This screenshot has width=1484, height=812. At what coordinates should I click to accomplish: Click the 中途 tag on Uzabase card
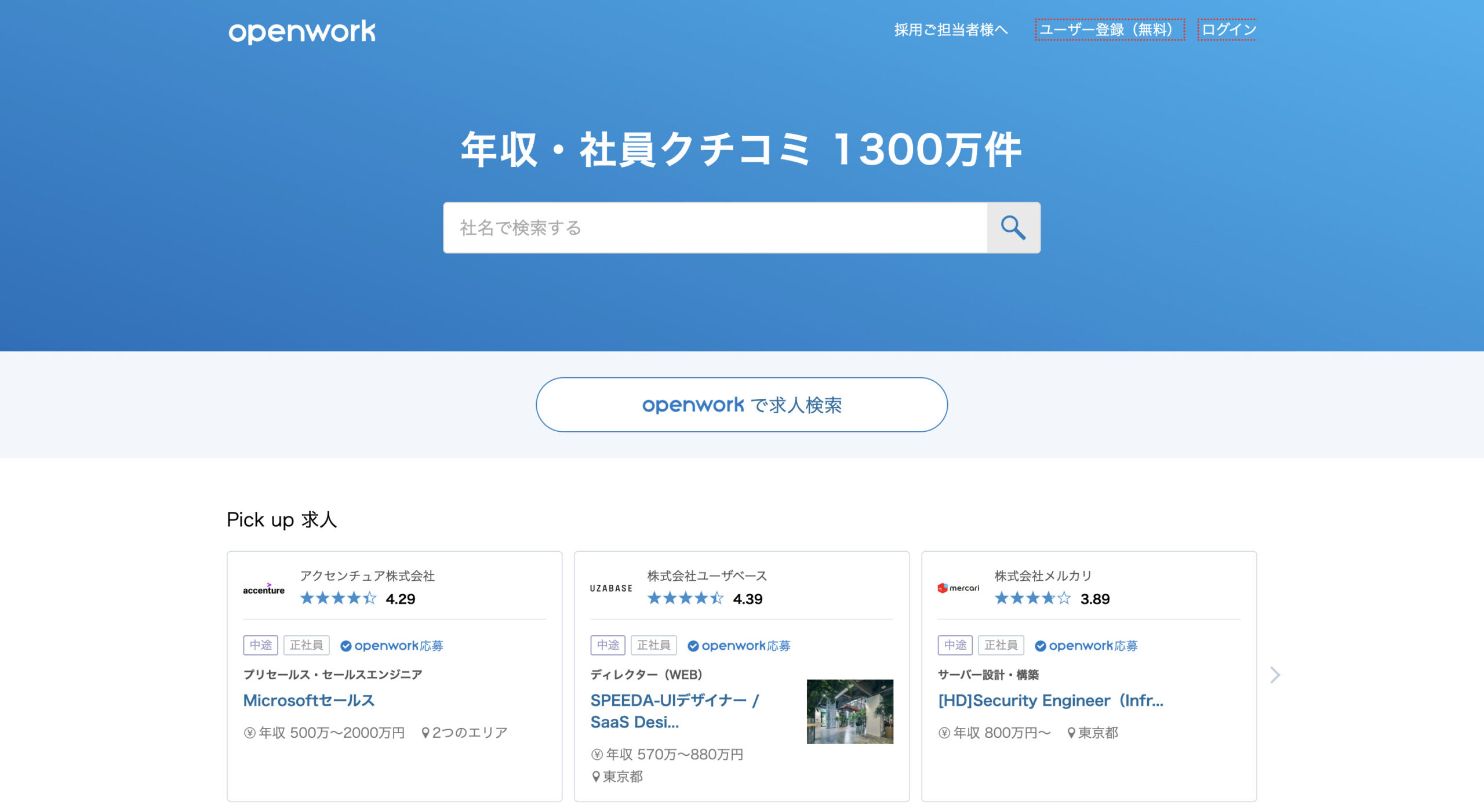click(x=608, y=645)
